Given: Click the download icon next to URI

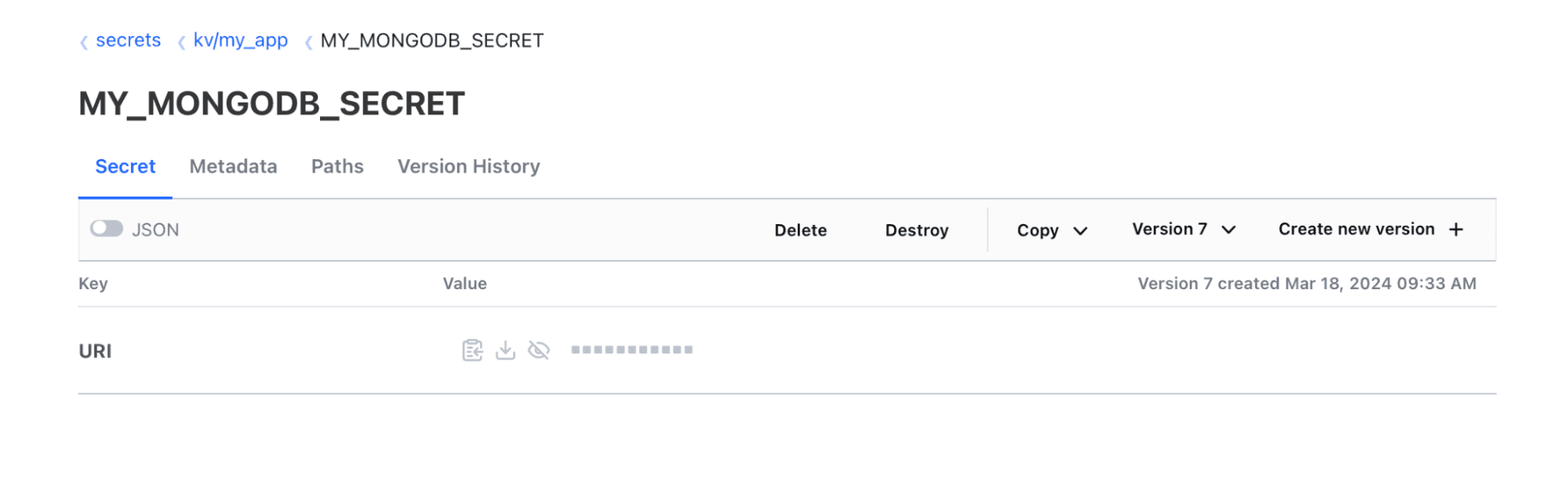Looking at the screenshot, I should [505, 350].
